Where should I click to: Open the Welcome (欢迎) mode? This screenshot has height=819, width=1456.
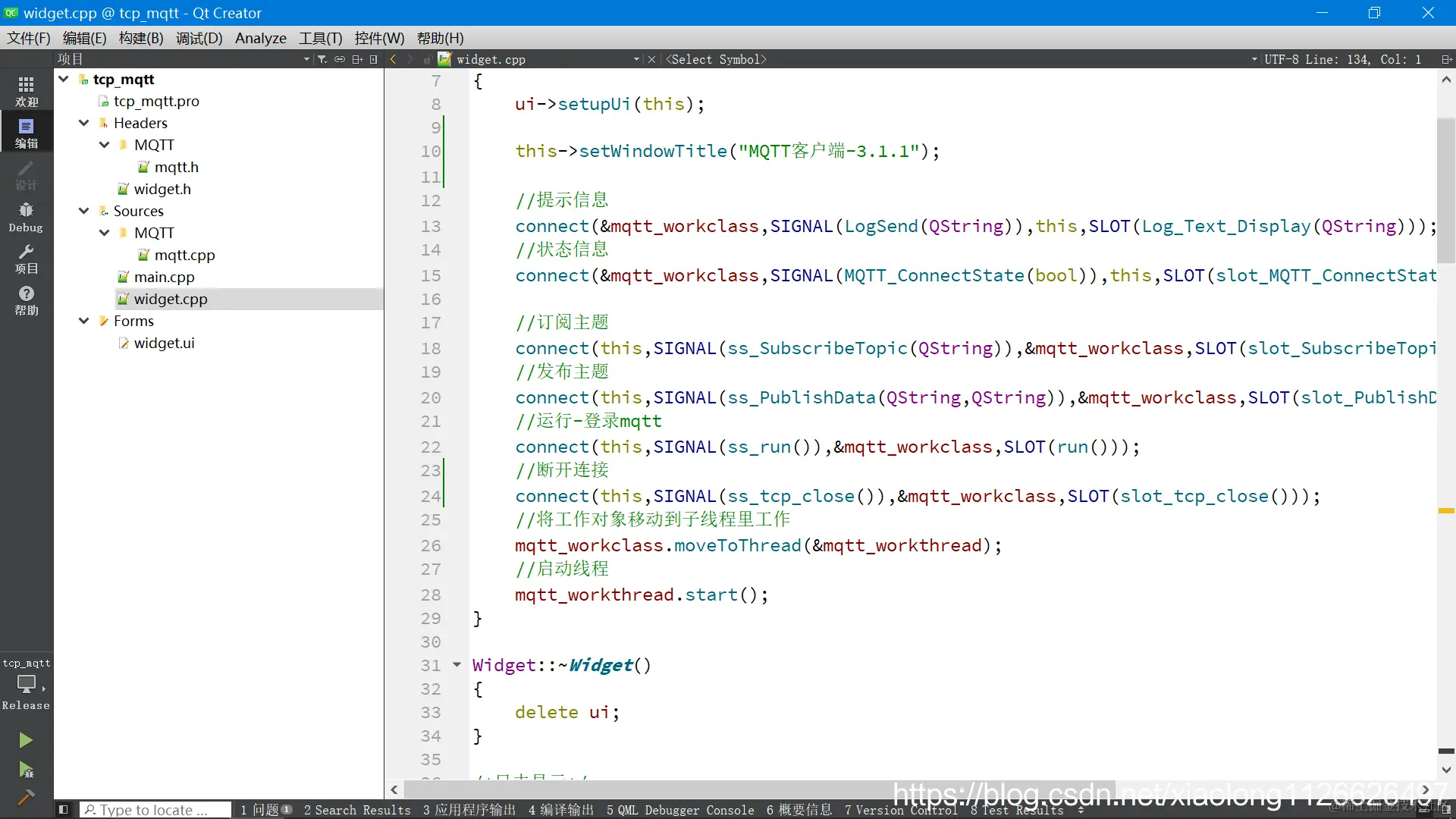(x=26, y=91)
